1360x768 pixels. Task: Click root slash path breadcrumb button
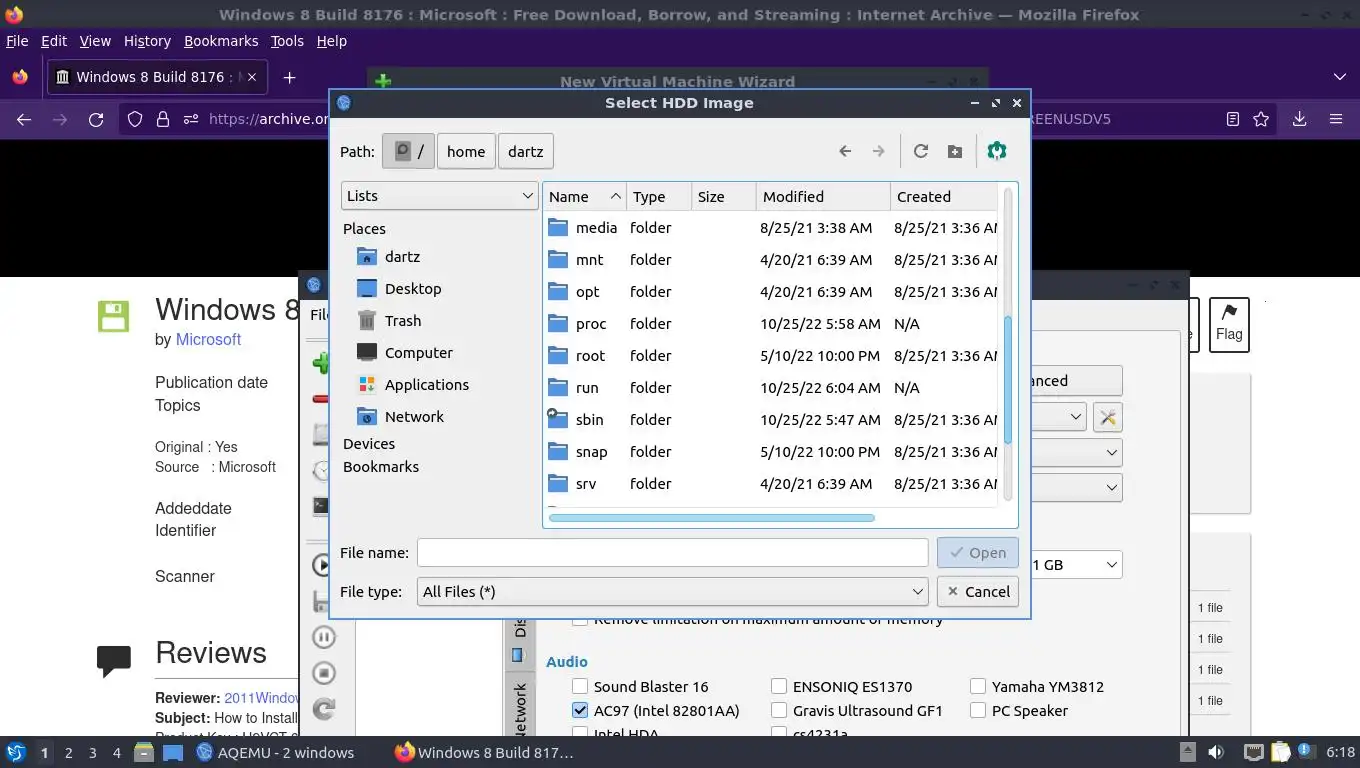[408, 151]
